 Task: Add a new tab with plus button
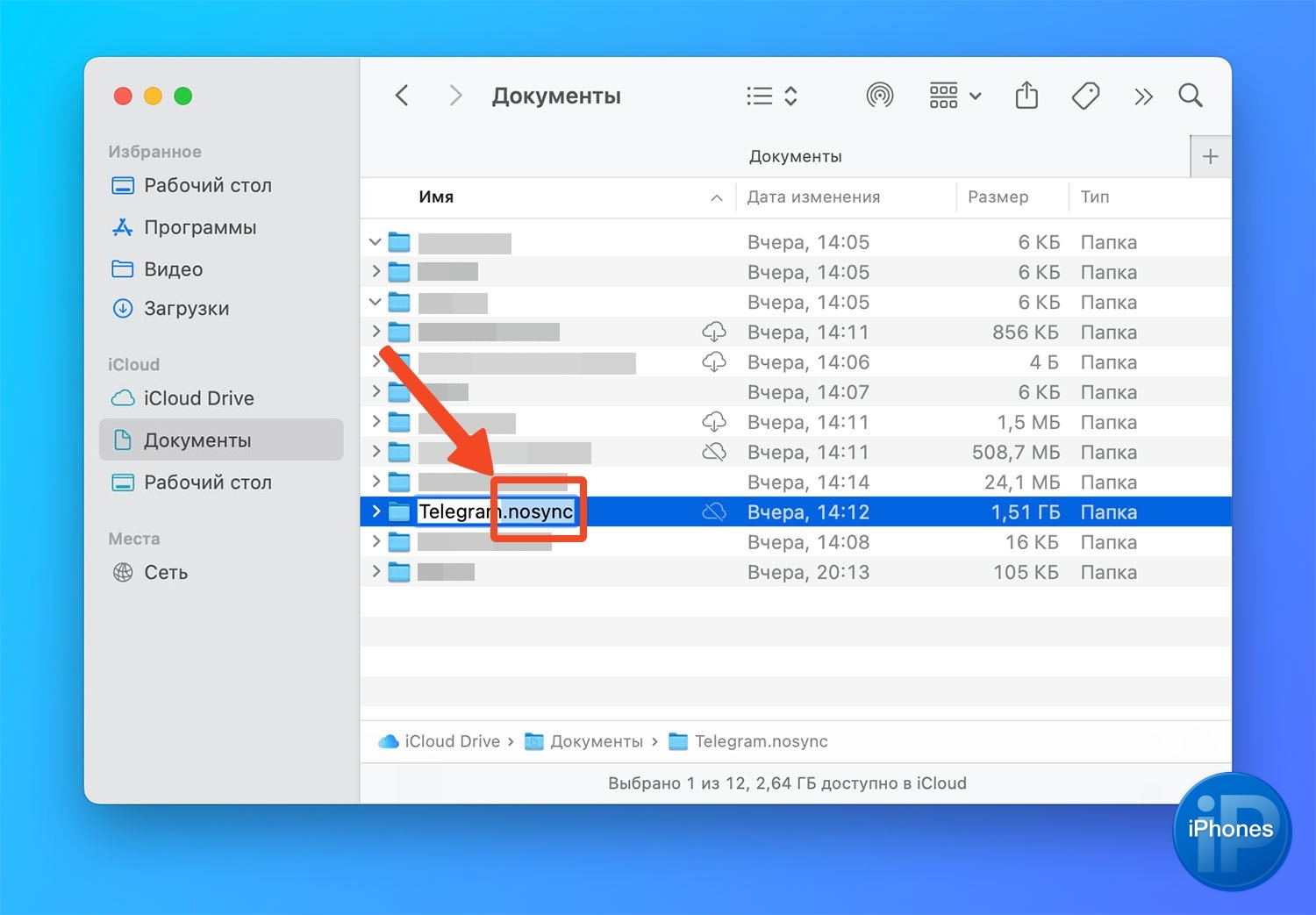pyautogui.click(x=1210, y=157)
